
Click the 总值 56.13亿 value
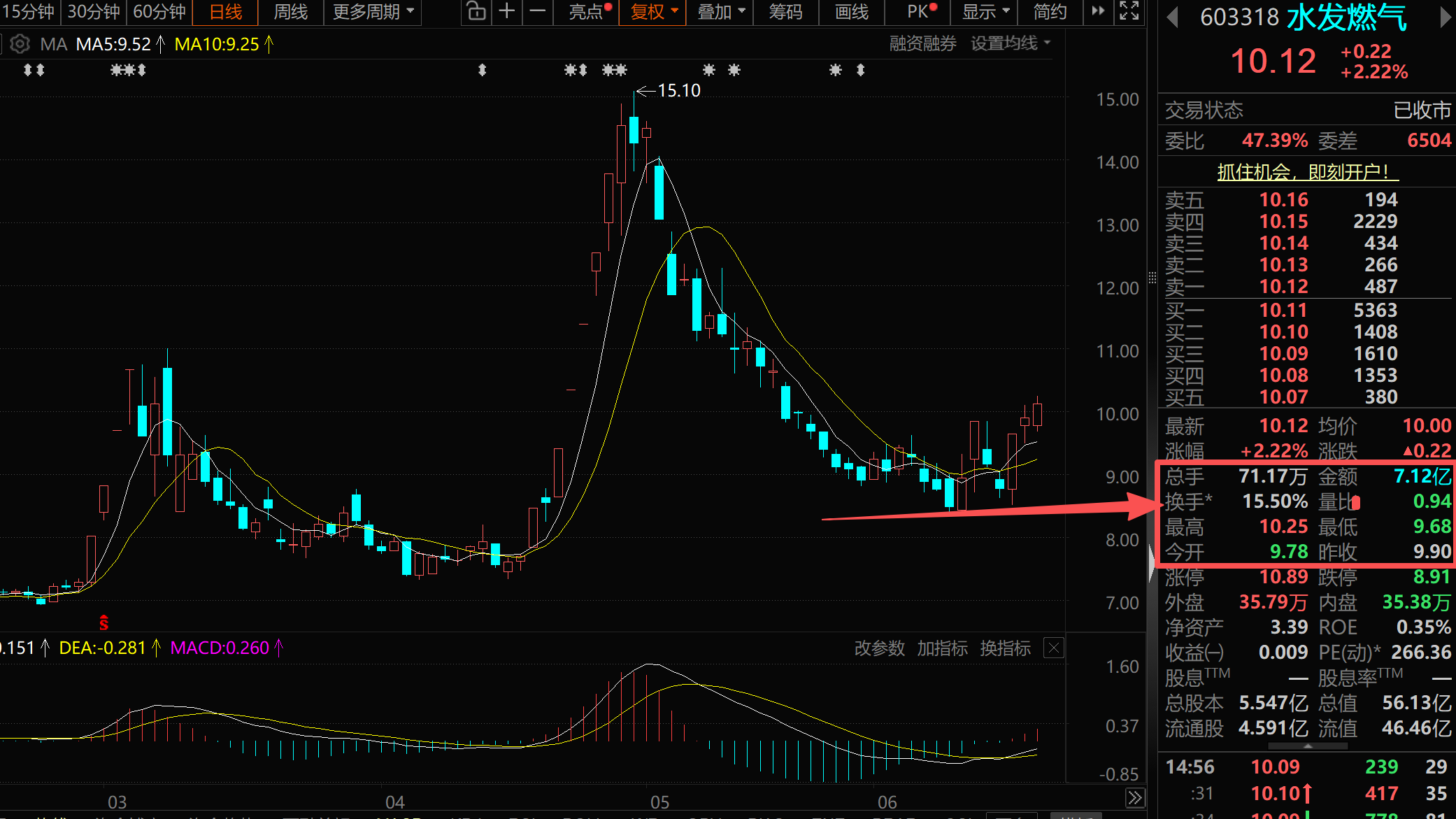(x=1417, y=703)
